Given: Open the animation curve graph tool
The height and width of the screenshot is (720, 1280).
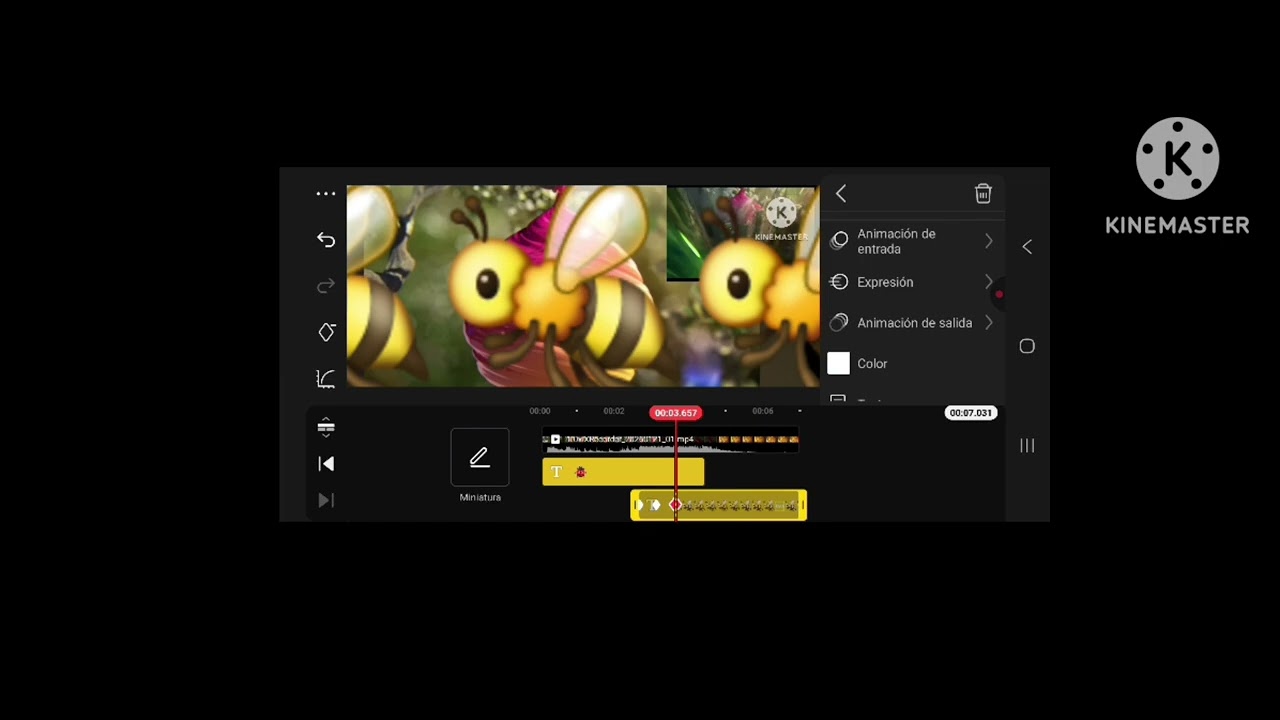Looking at the screenshot, I should tap(326, 379).
